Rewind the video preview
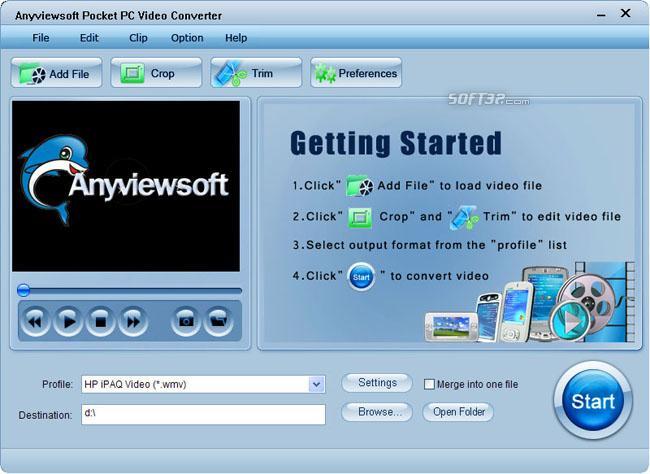This screenshot has height=474, width=650. pos(35,321)
